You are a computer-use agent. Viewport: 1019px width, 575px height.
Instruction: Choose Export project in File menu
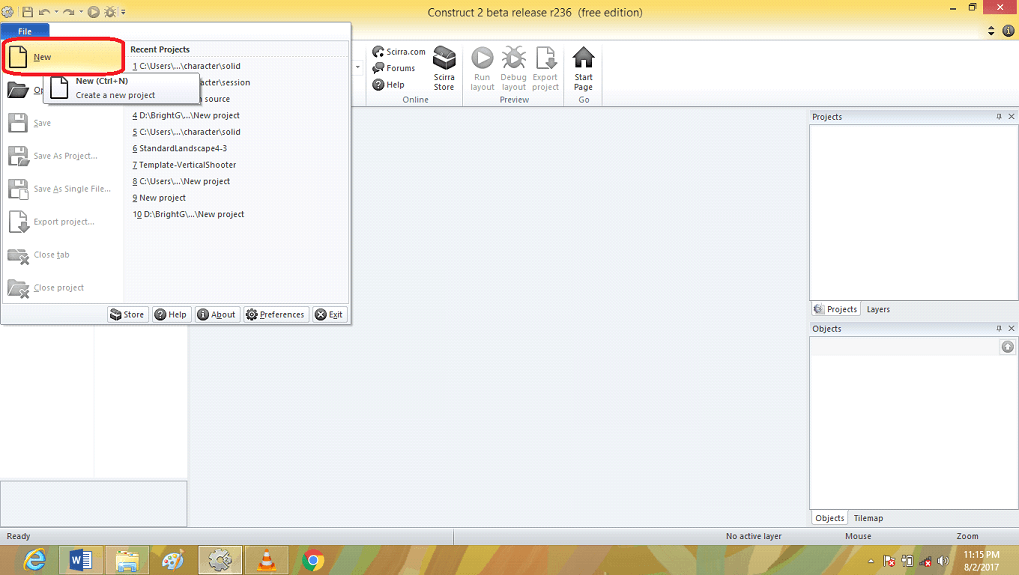pos(63,222)
